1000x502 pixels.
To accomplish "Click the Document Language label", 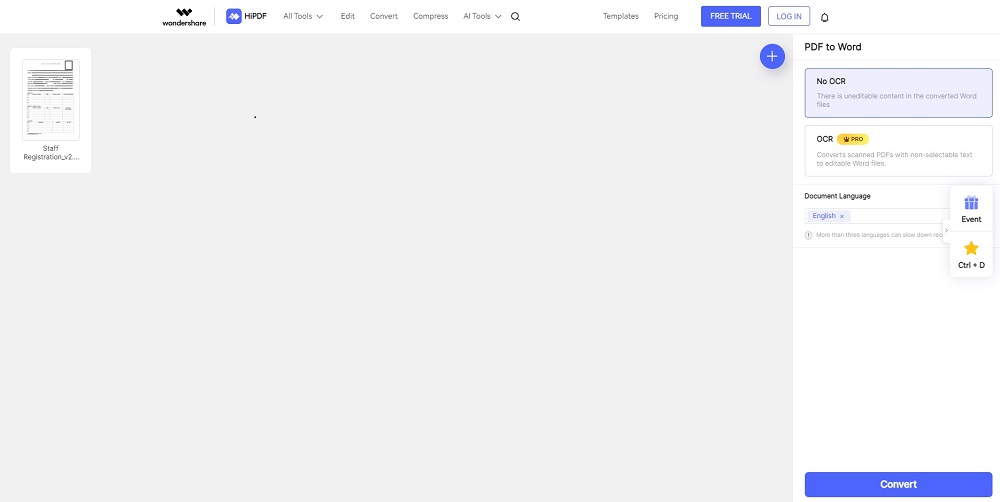I will tap(837, 196).
